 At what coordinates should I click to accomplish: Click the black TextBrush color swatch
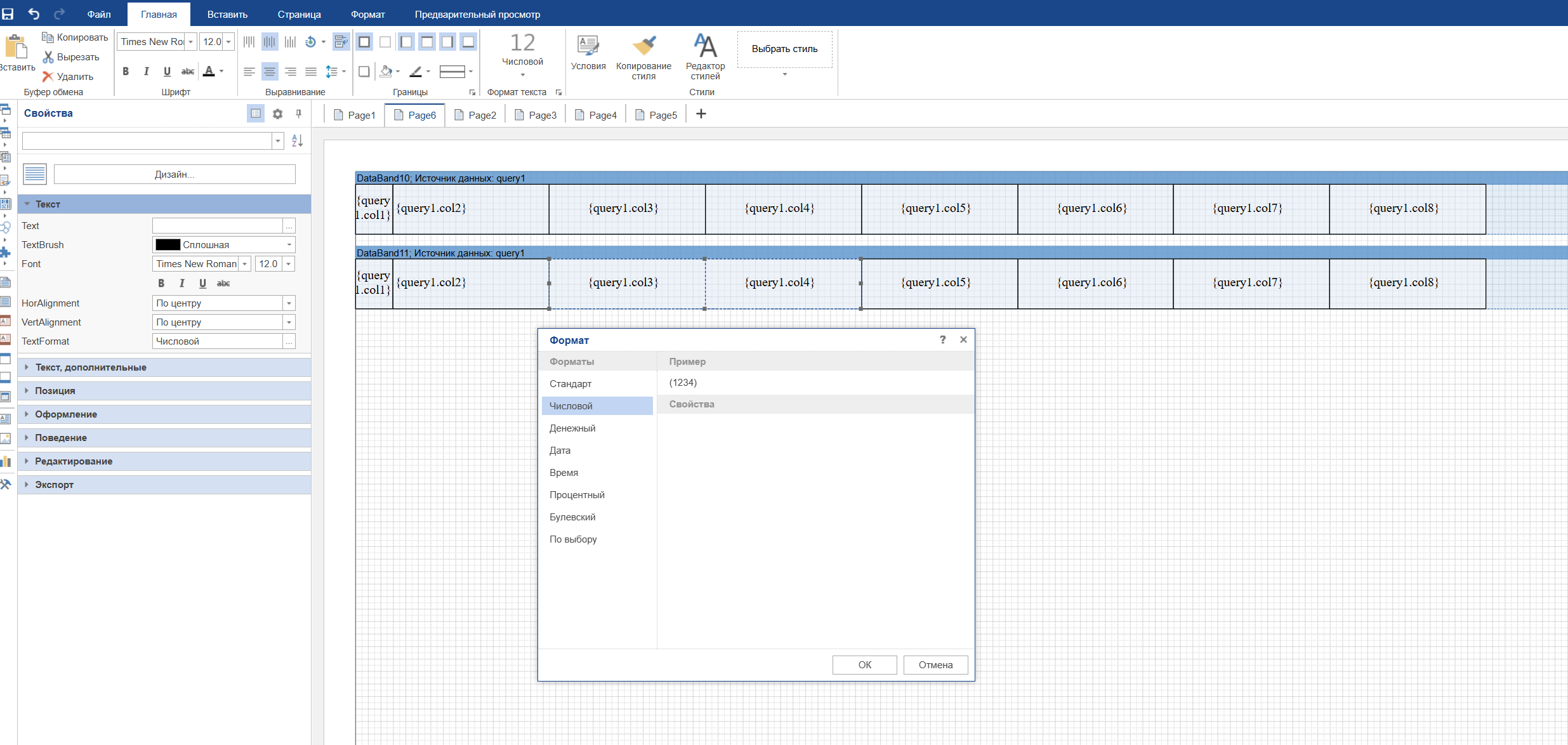pyautogui.click(x=168, y=245)
